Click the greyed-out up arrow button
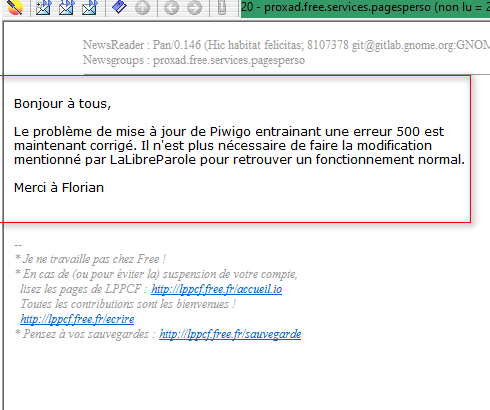The image size is (490, 410). (142, 7)
